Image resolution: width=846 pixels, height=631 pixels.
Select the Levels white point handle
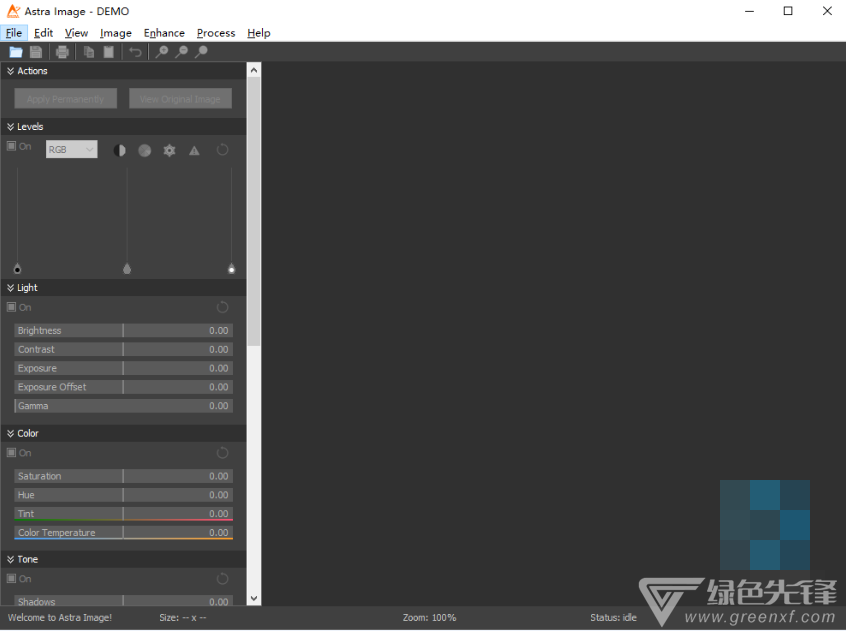tap(231, 269)
